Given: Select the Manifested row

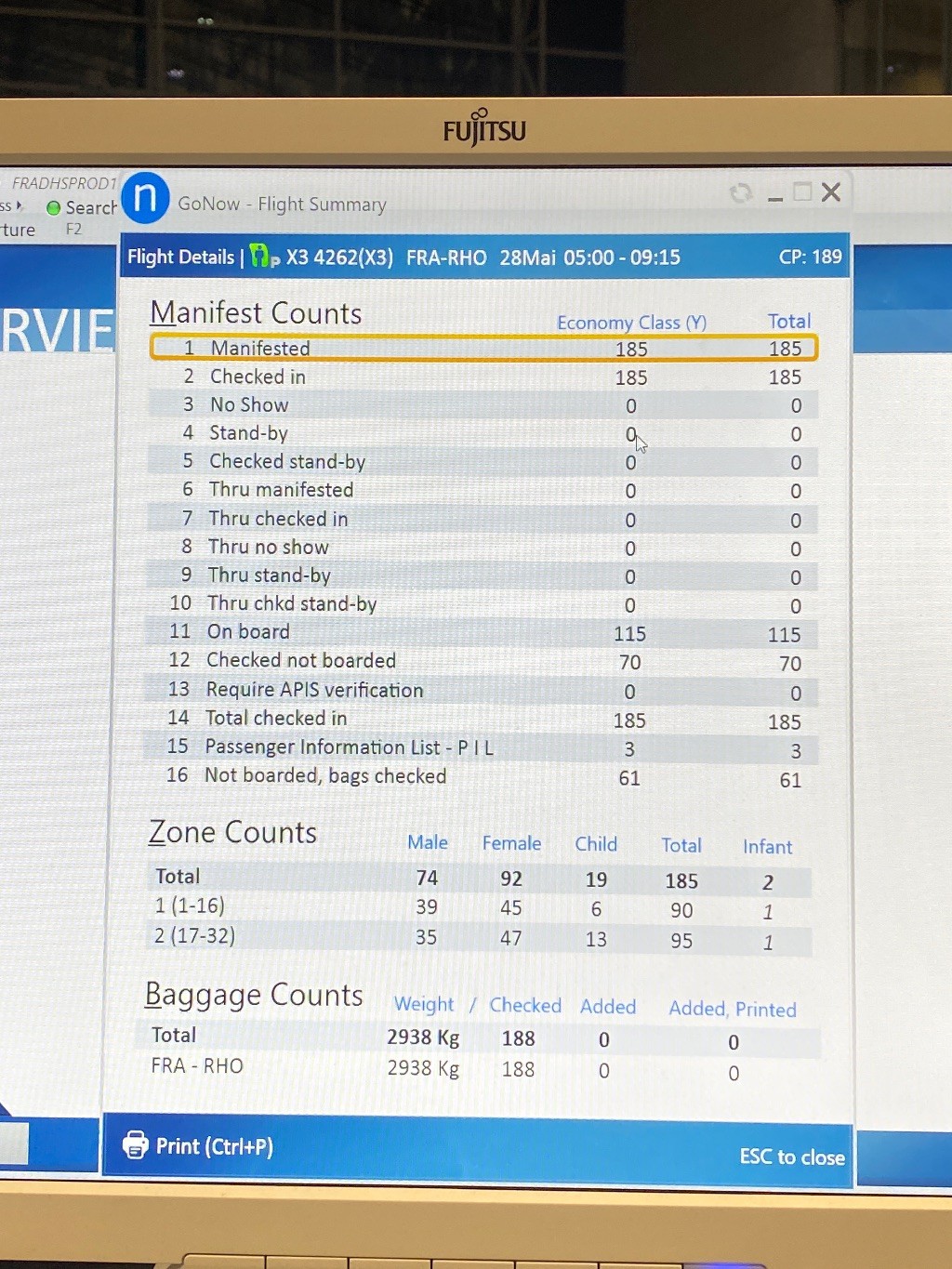Looking at the screenshot, I should tap(483, 349).
